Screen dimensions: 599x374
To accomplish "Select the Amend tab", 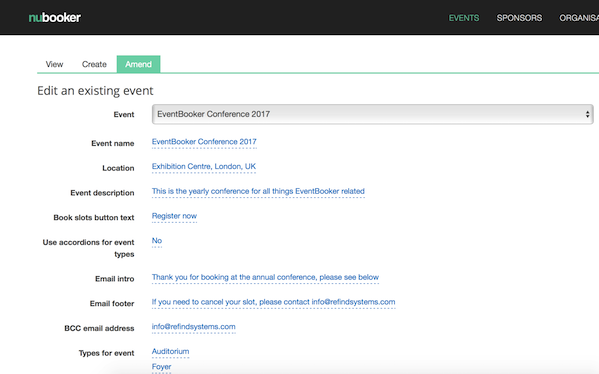I will click(x=138, y=64).
